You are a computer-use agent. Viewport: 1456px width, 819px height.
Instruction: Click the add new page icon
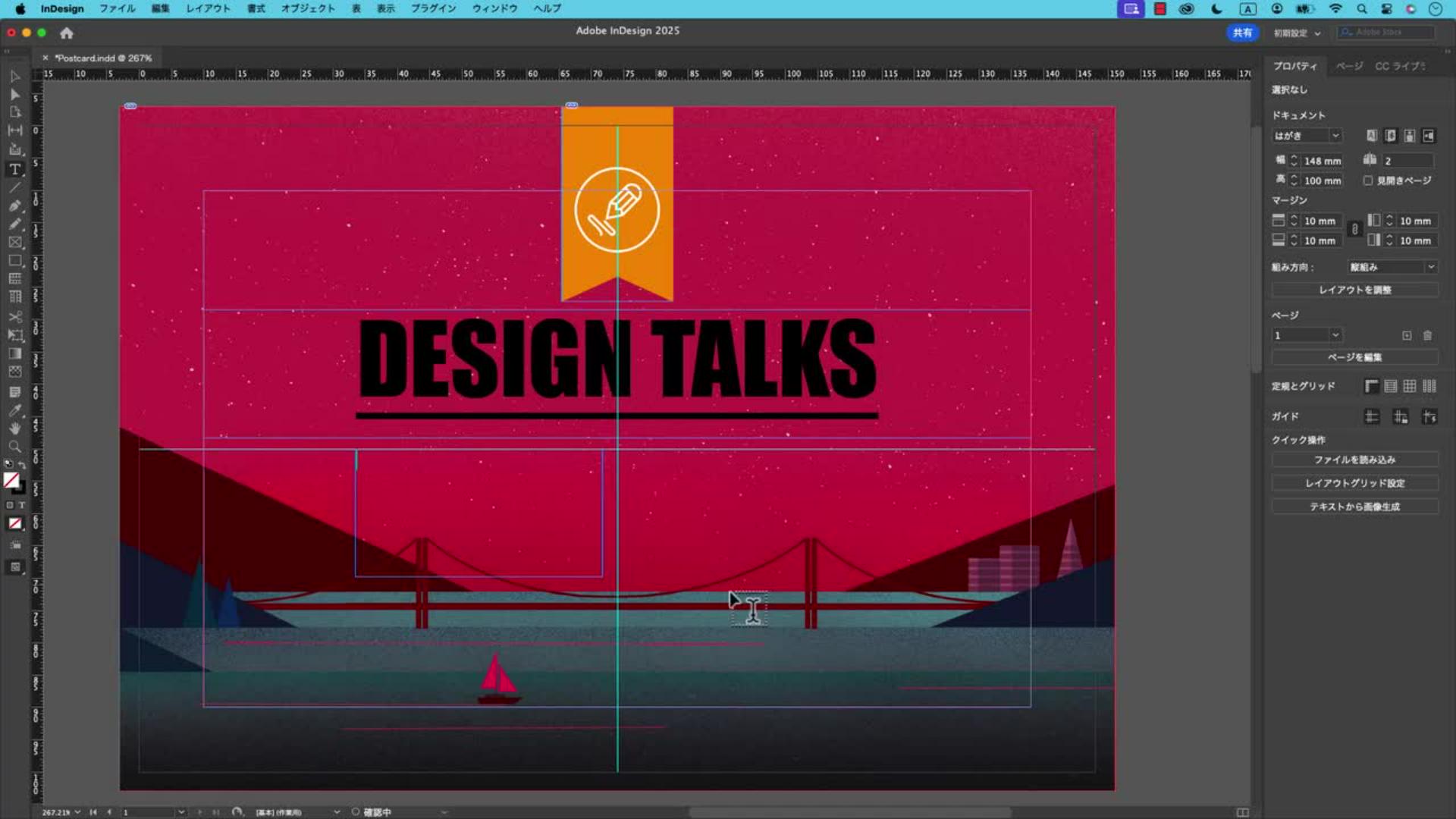(1407, 335)
